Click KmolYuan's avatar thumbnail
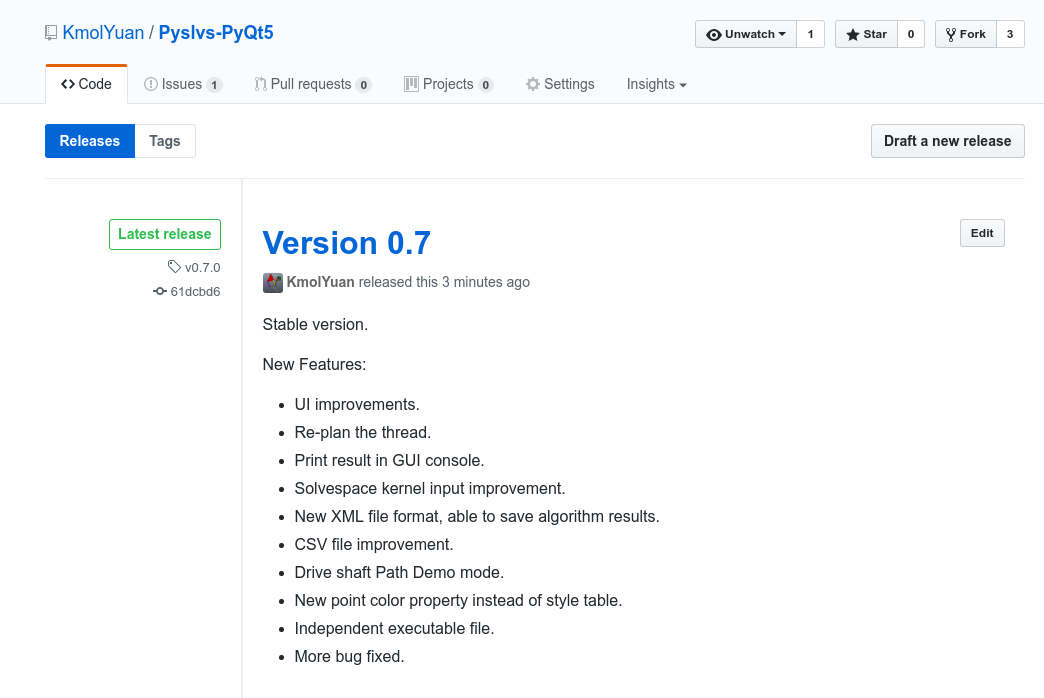This screenshot has height=698, width=1044. pos(273,282)
